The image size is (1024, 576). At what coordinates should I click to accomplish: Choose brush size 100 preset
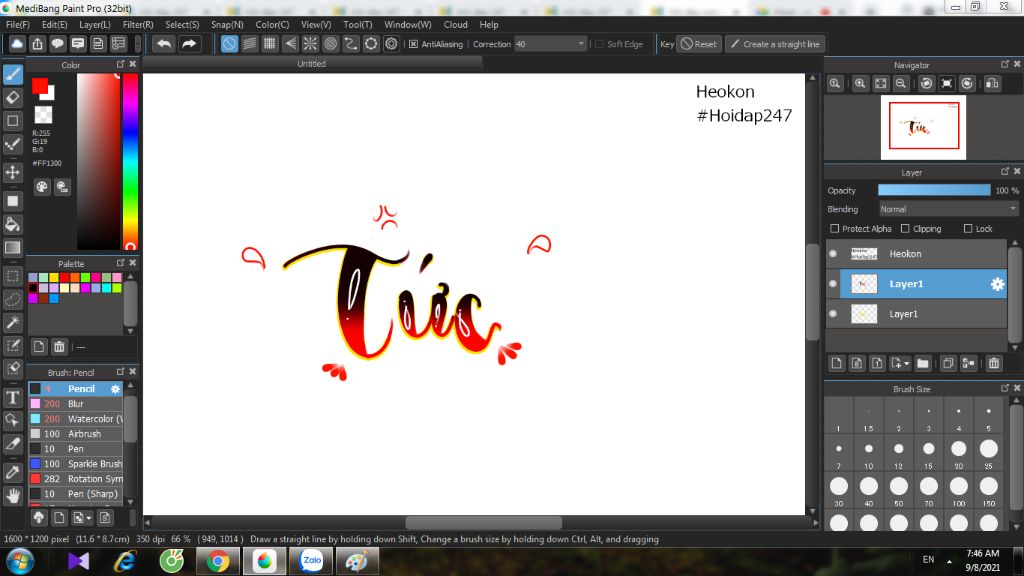(959, 490)
